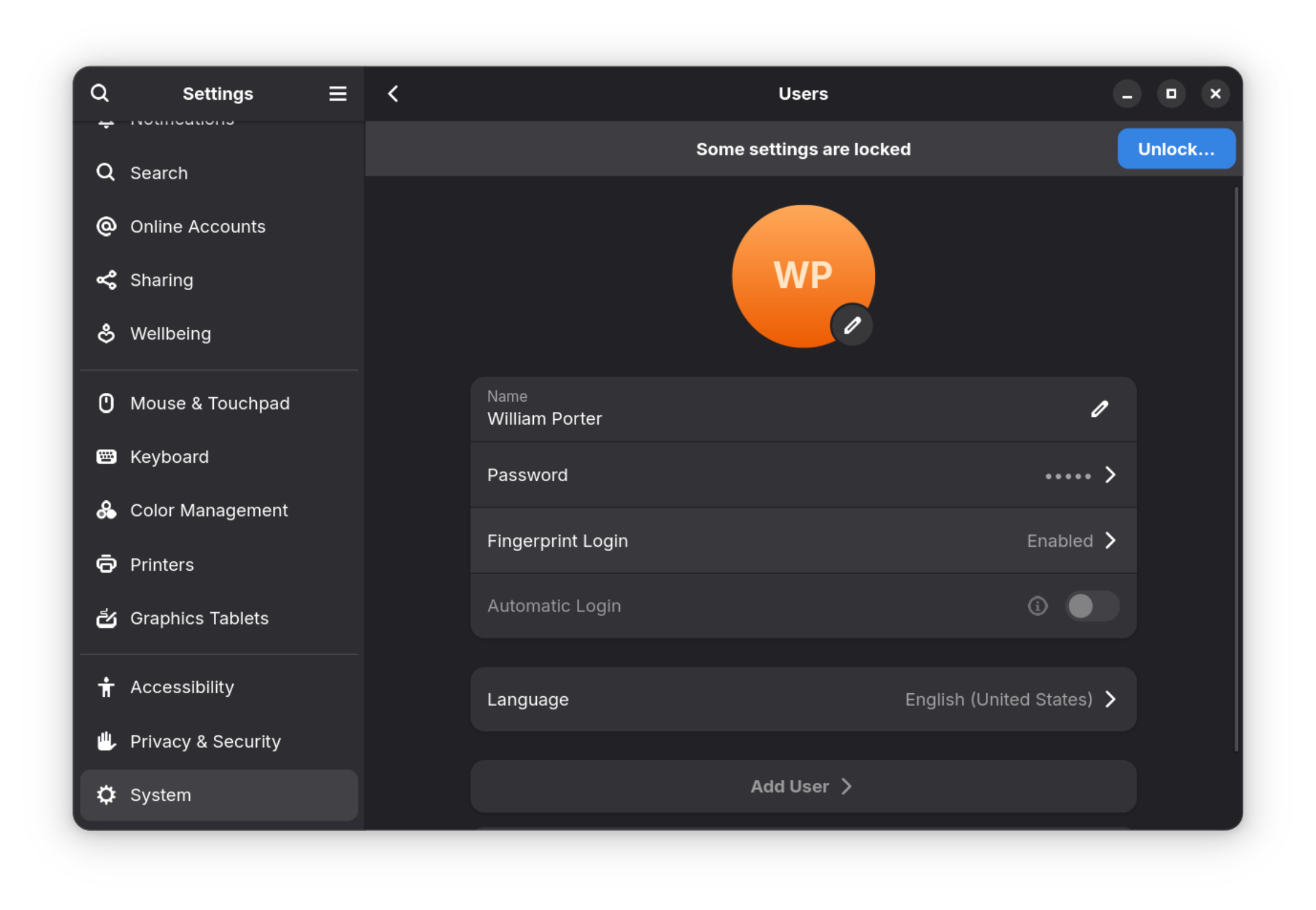Open the Settings hamburger menu

pos(338,94)
